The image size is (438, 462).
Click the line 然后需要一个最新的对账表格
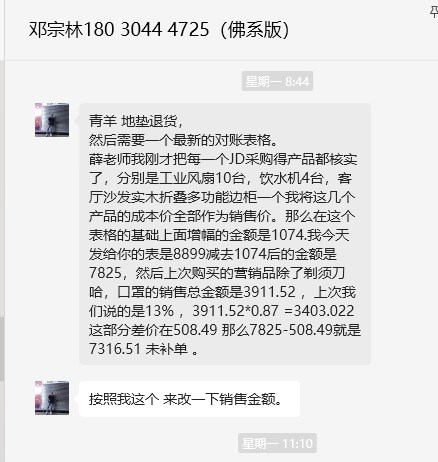[184, 140]
